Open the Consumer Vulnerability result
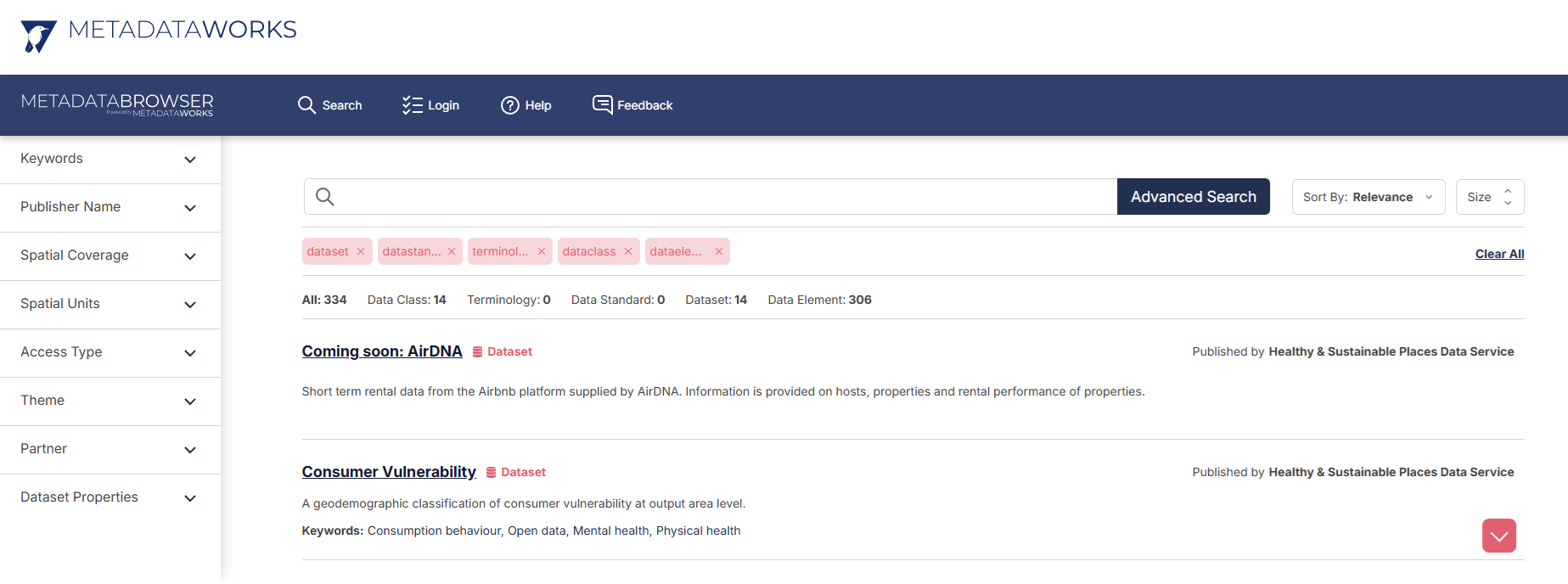The image size is (1568, 584). (x=389, y=472)
